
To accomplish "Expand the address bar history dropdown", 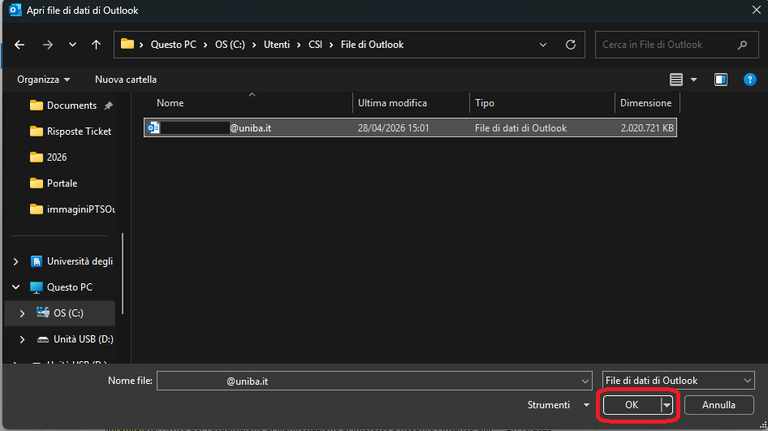I will pos(543,45).
